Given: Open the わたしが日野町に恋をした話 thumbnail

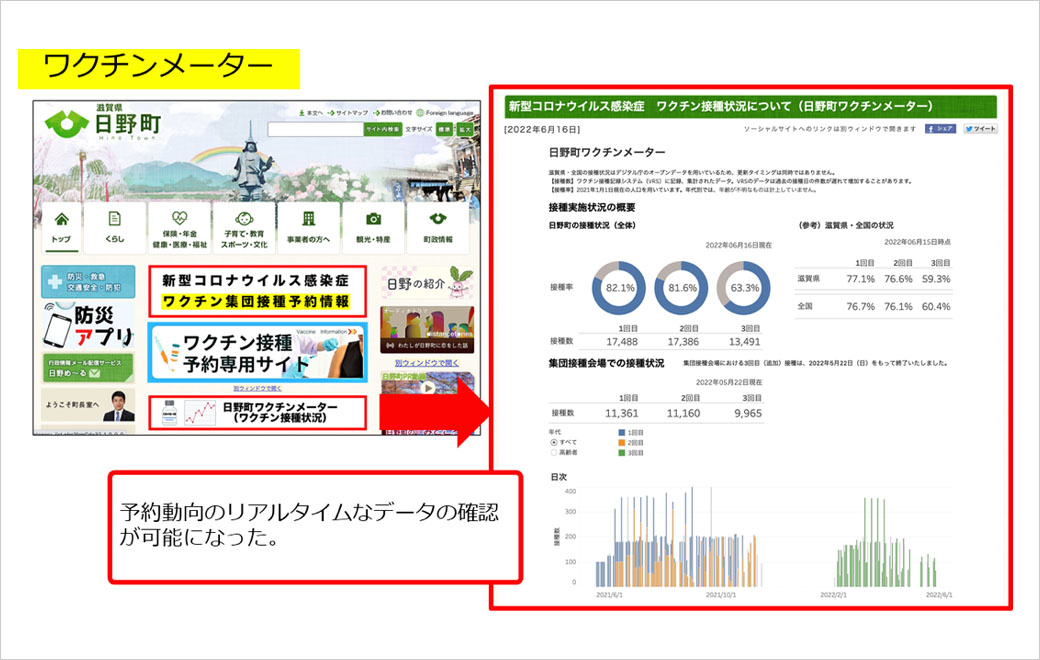Looking at the screenshot, I should [x=428, y=330].
